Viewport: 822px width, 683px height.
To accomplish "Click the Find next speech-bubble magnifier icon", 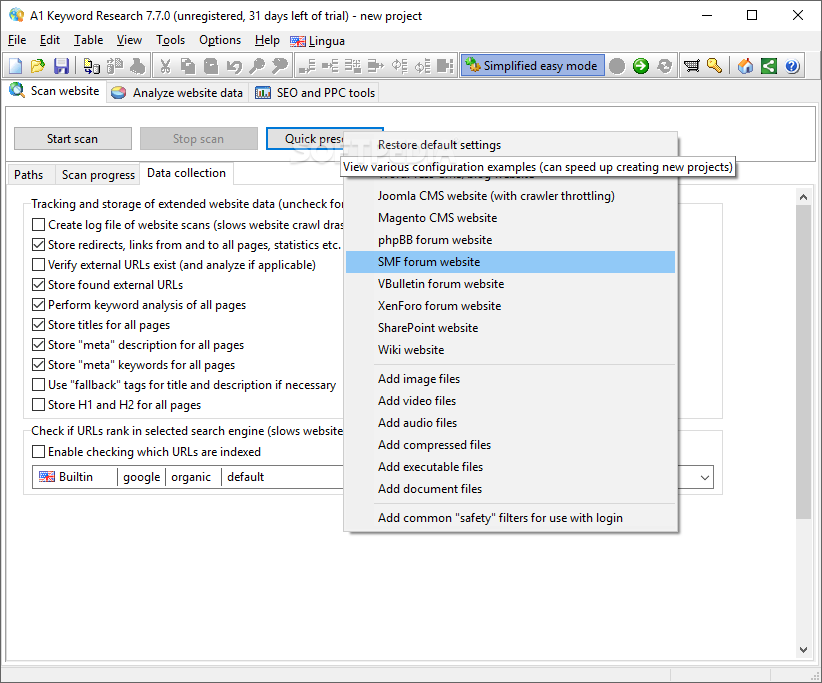I will [x=280, y=66].
